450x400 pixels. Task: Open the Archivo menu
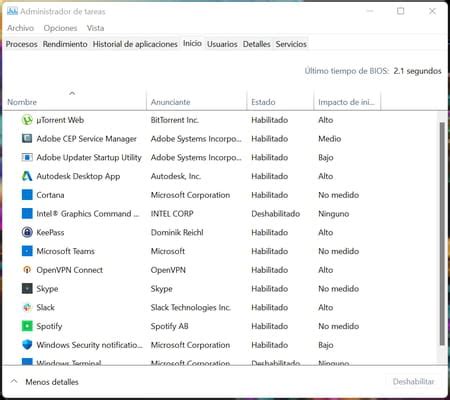coord(20,28)
